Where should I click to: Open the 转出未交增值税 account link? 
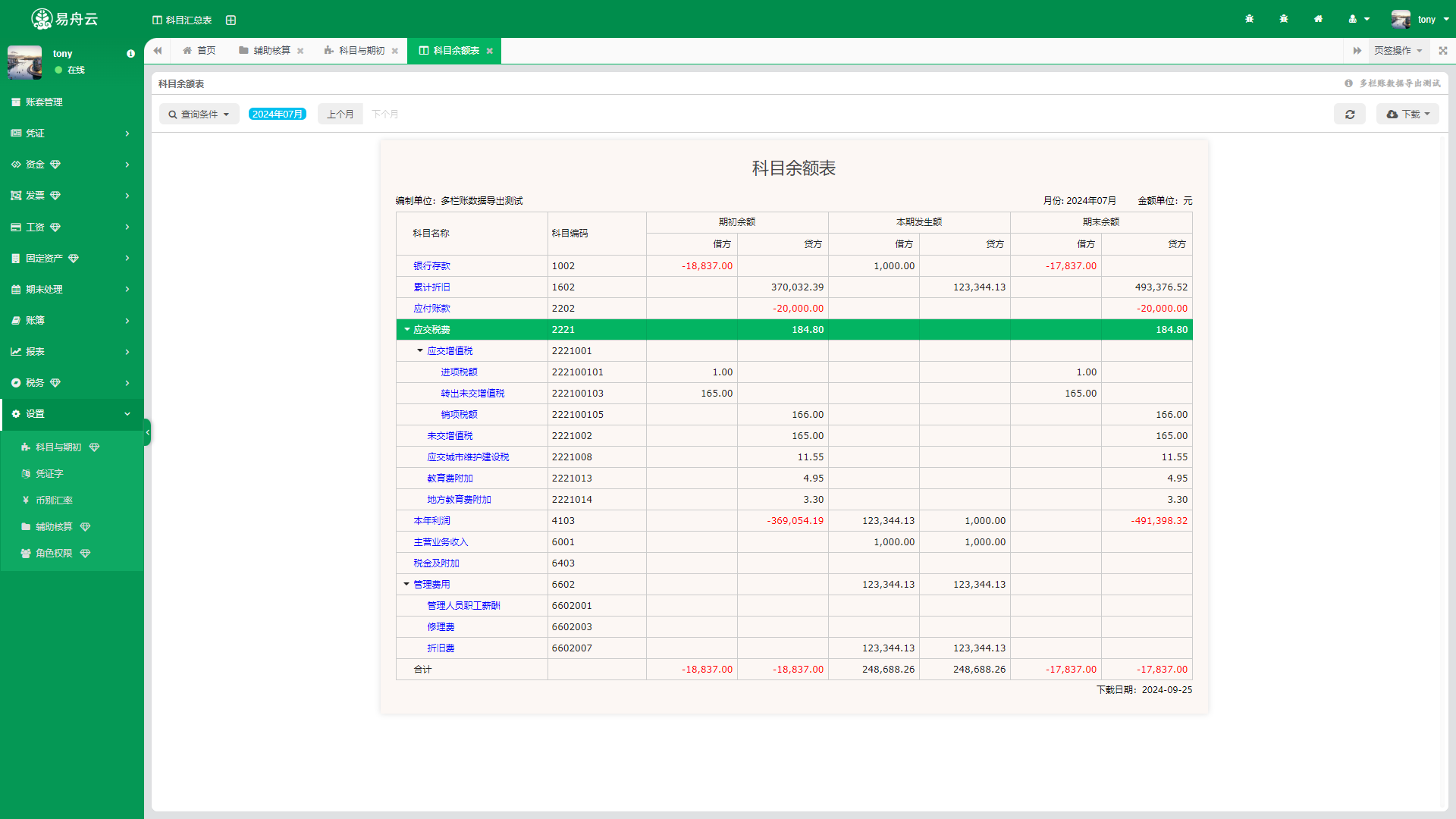tap(472, 393)
